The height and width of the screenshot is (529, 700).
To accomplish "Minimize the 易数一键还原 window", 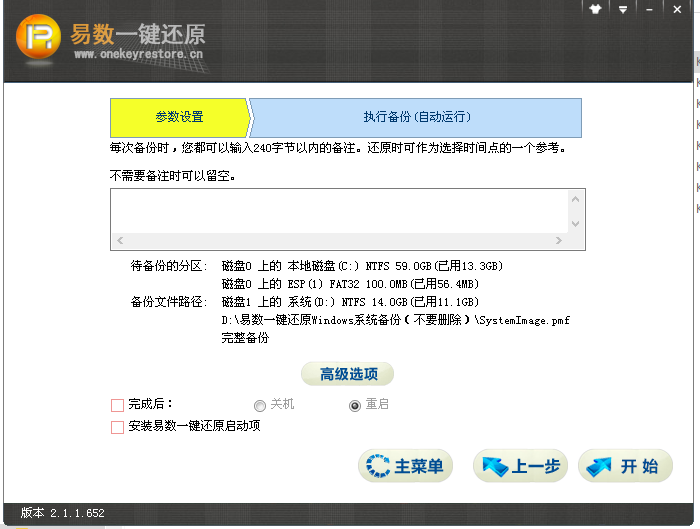I will pyautogui.click(x=650, y=9).
